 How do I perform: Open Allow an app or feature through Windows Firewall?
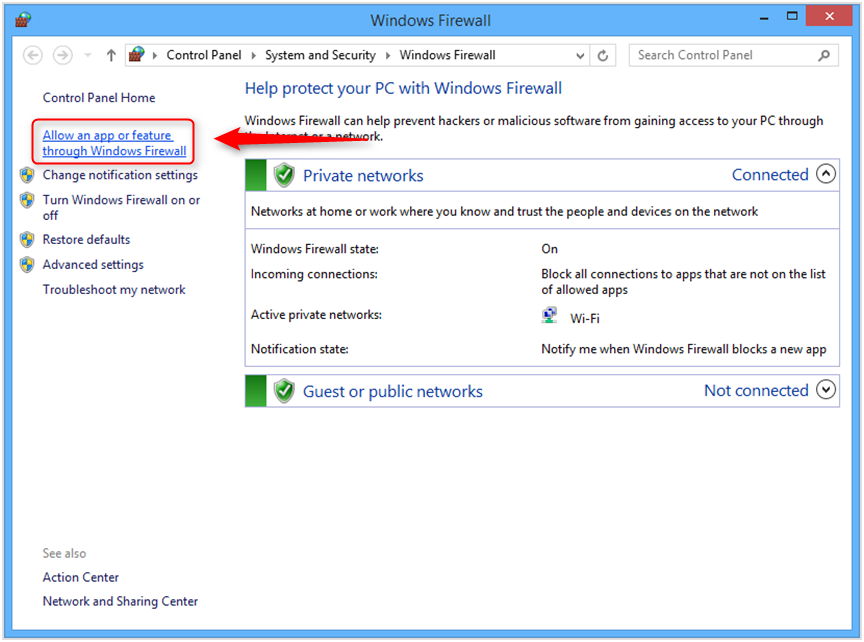[115, 143]
